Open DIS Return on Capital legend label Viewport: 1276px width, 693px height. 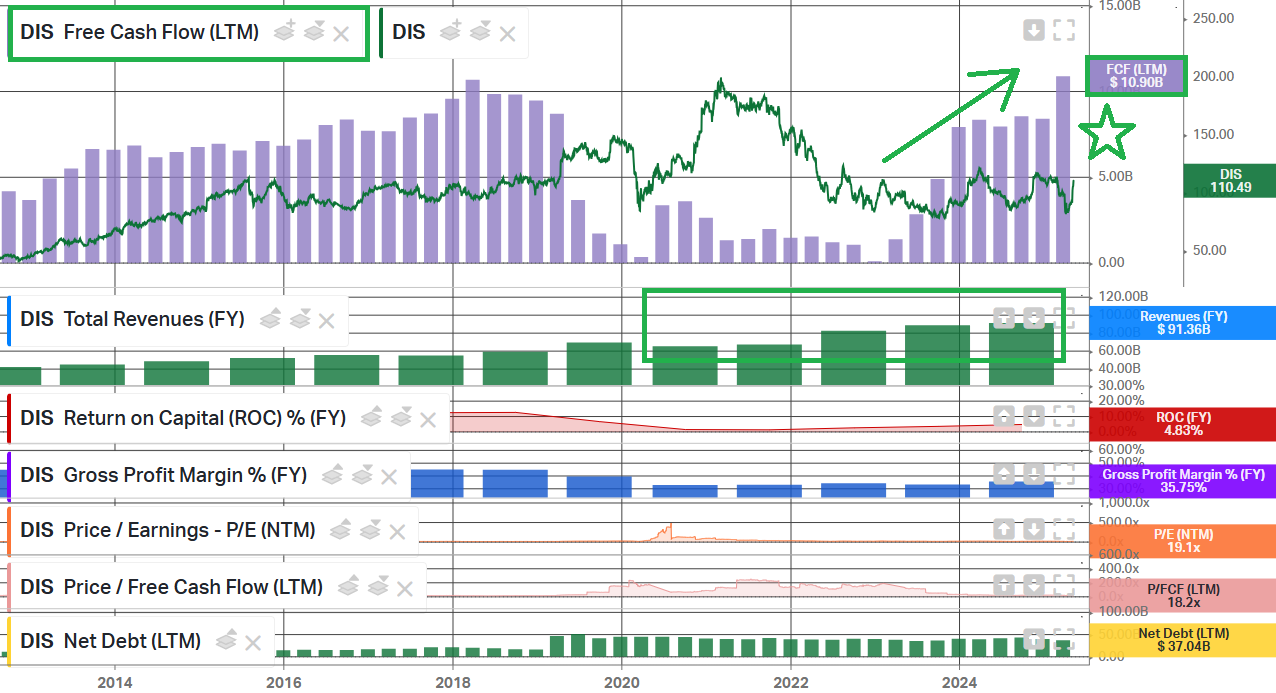pos(183,417)
